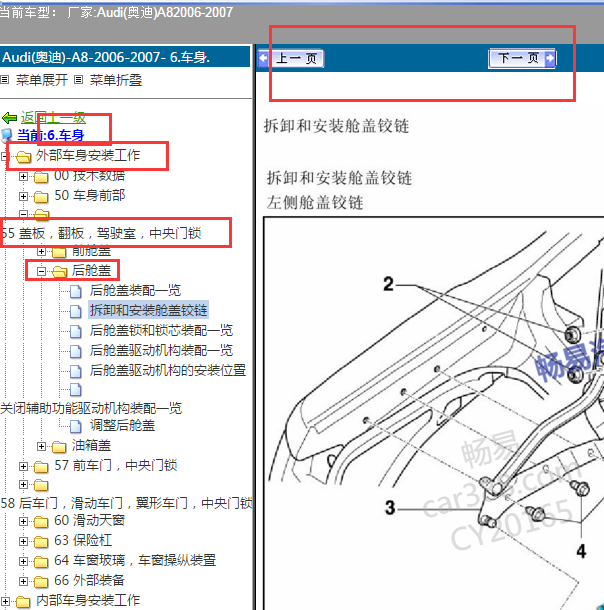Select 内部车身安装工作 in tree
The height and width of the screenshot is (610, 604).
[88, 600]
